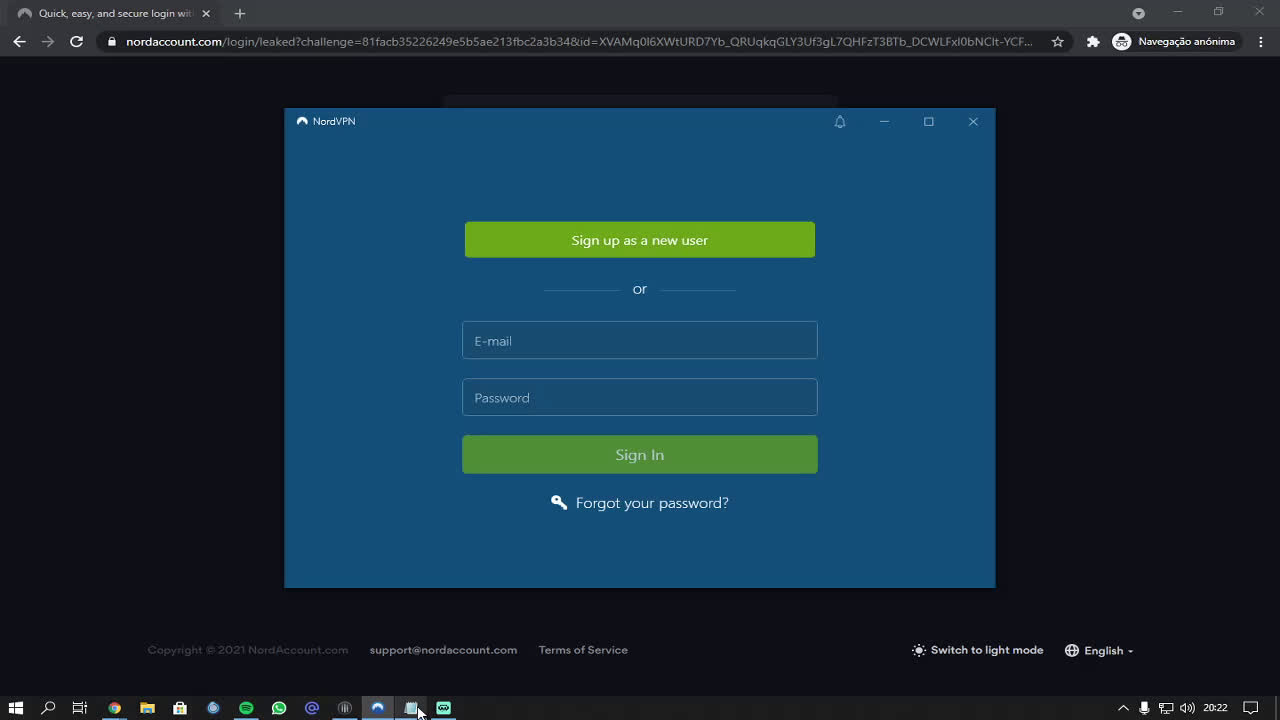Open File Explorer from the taskbar
Screen dimensions: 1280x720
click(147, 708)
